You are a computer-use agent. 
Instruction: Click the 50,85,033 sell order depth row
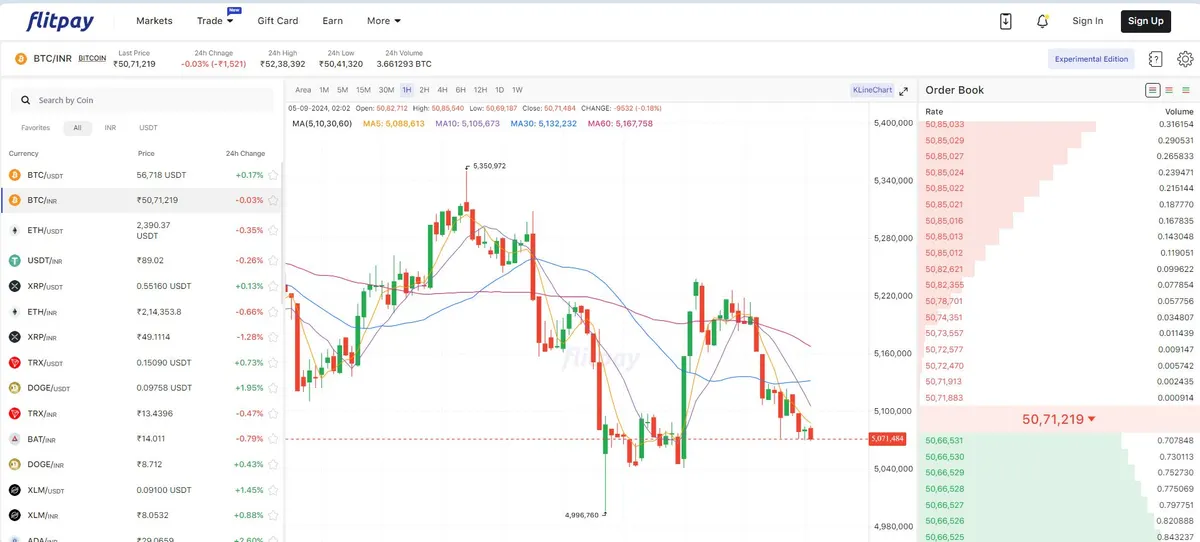point(1058,124)
